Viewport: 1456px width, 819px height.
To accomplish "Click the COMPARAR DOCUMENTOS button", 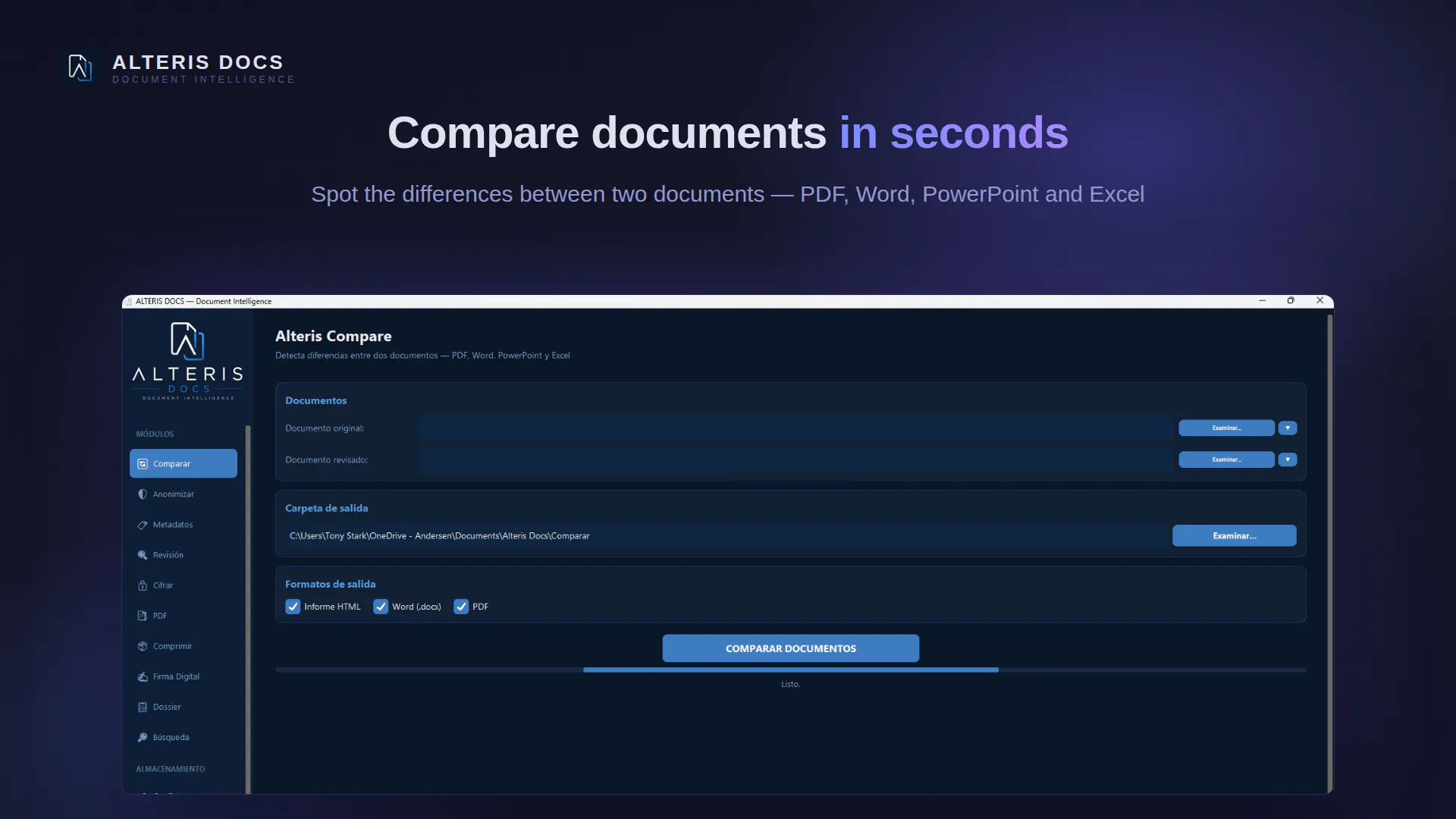I will [x=790, y=648].
